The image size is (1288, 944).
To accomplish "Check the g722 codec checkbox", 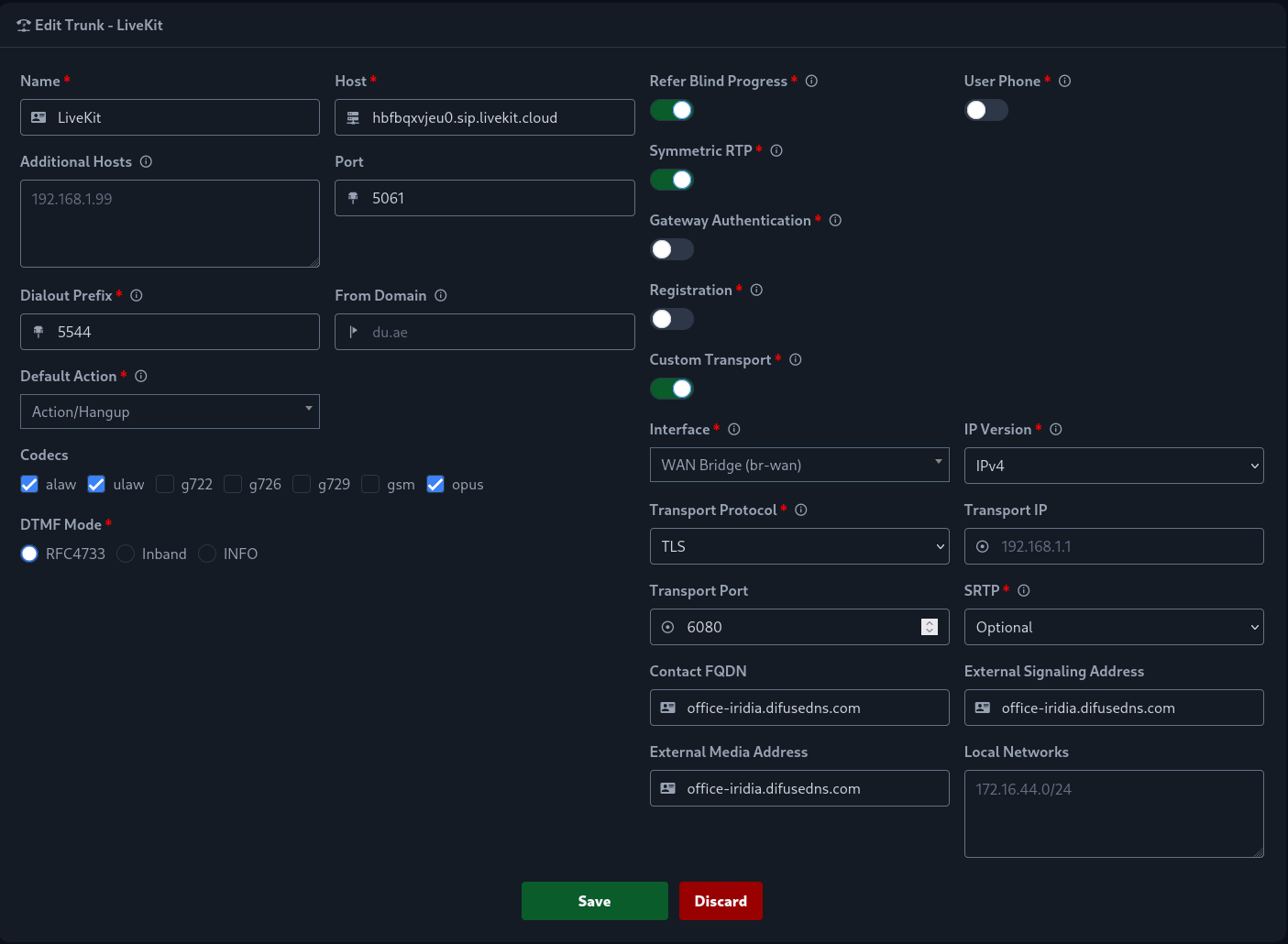I will 165,484.
